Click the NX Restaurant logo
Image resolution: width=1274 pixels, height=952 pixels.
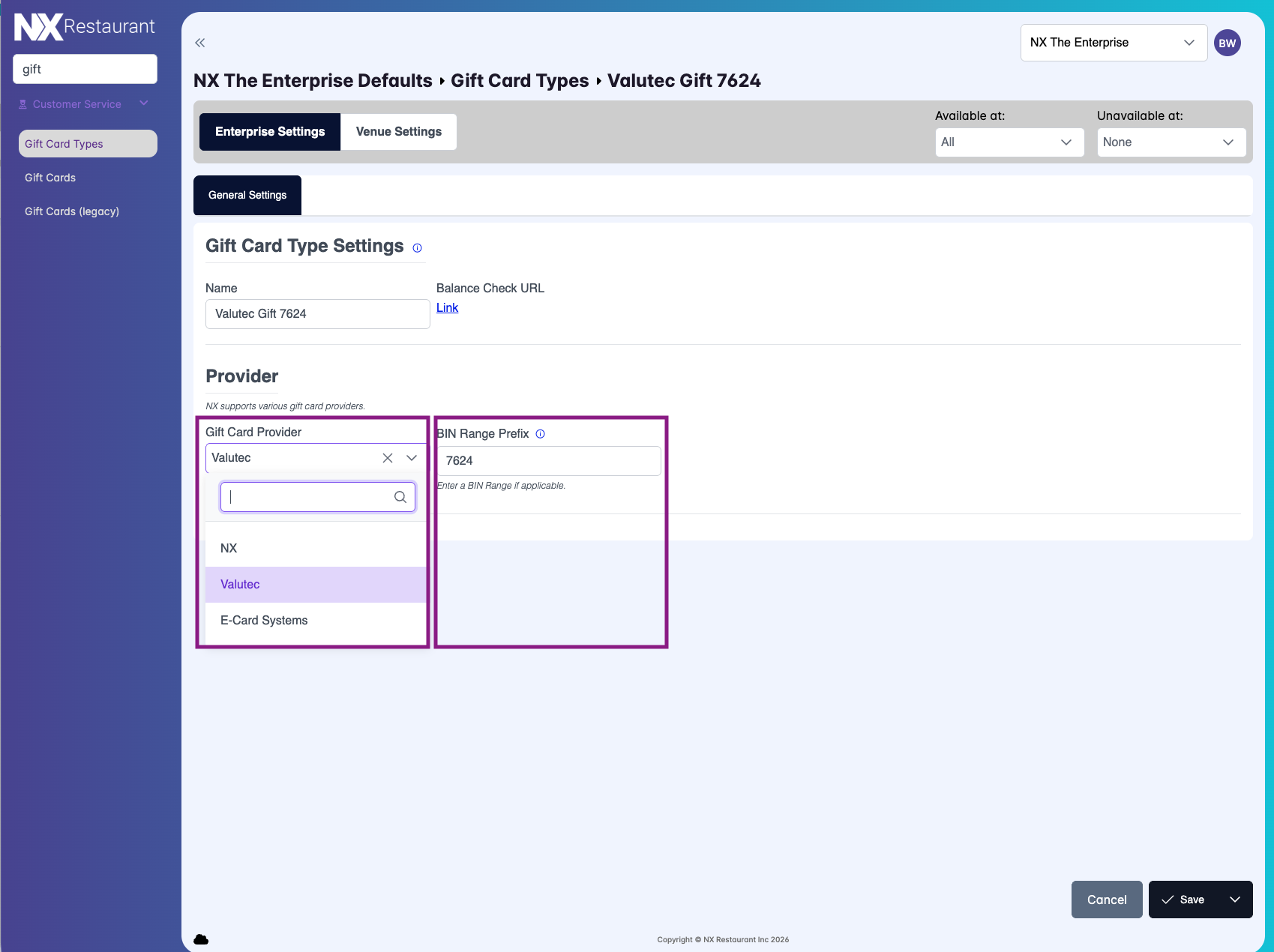click(x=84, y=27)
